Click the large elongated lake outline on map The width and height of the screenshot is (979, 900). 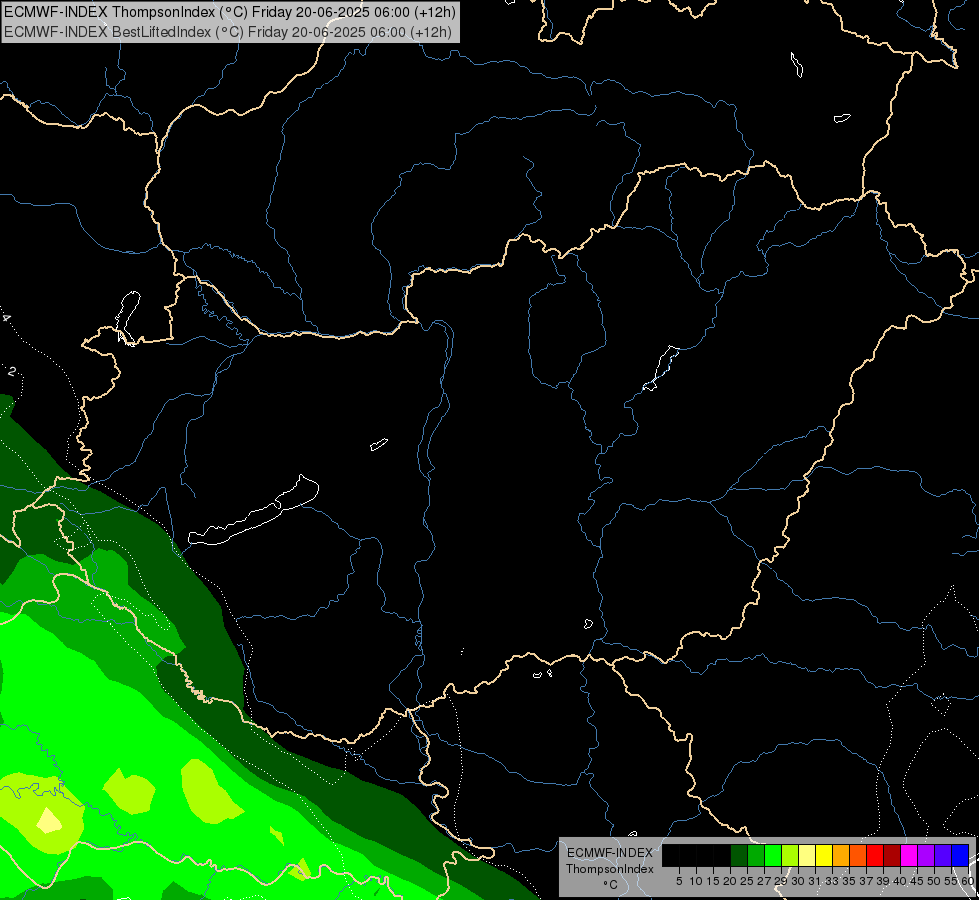tap(254, 510)
